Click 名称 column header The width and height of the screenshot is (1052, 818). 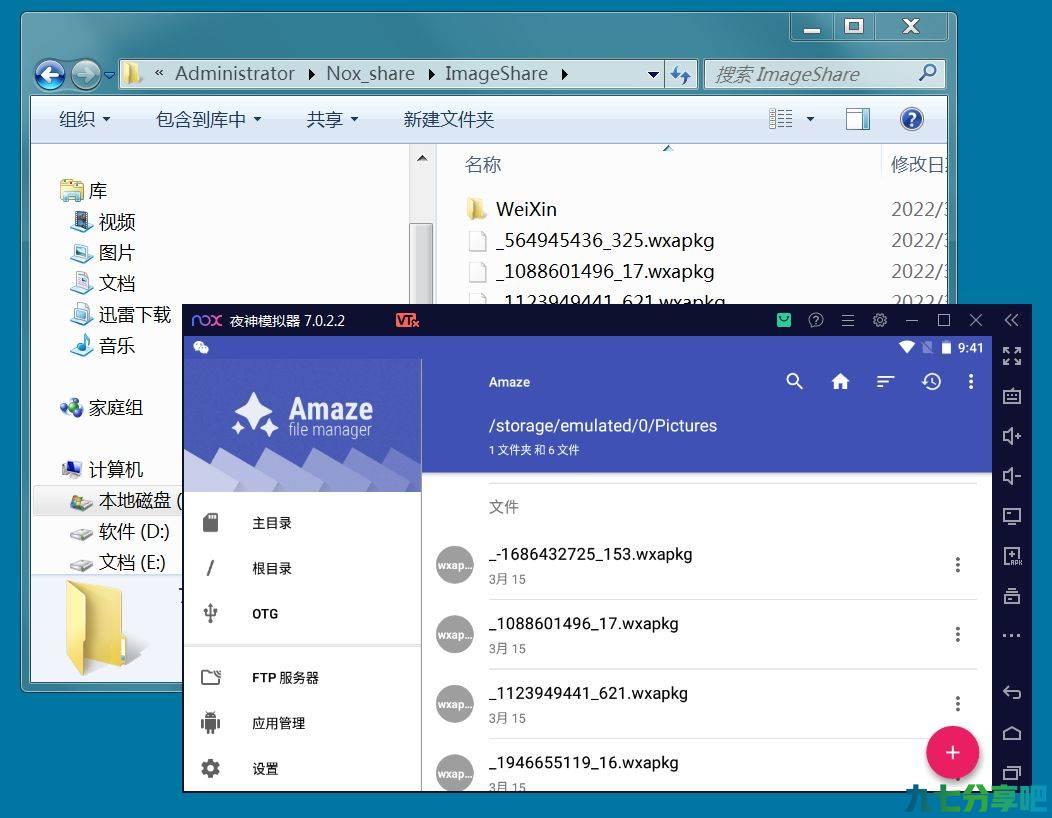483,164
